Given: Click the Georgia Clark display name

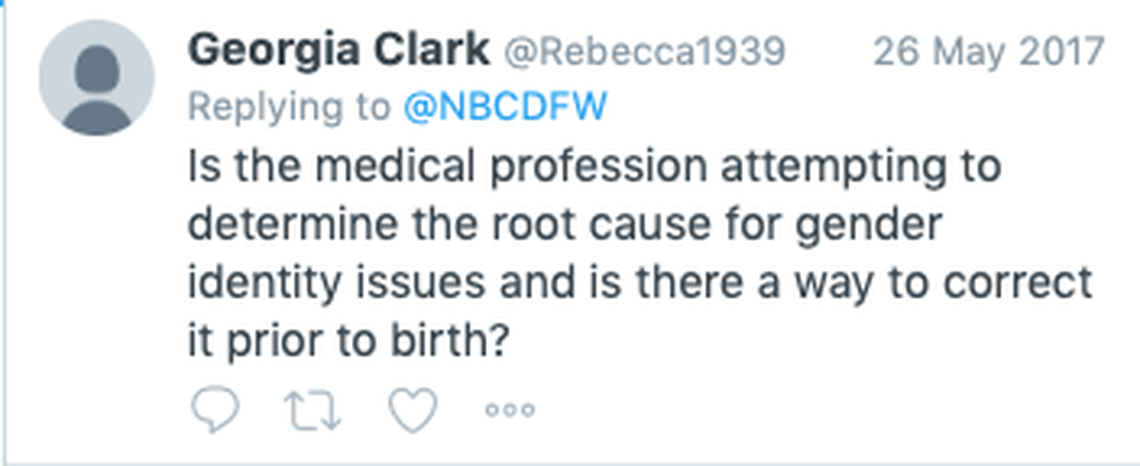Looking at the screenshot, I should (337, 49).
